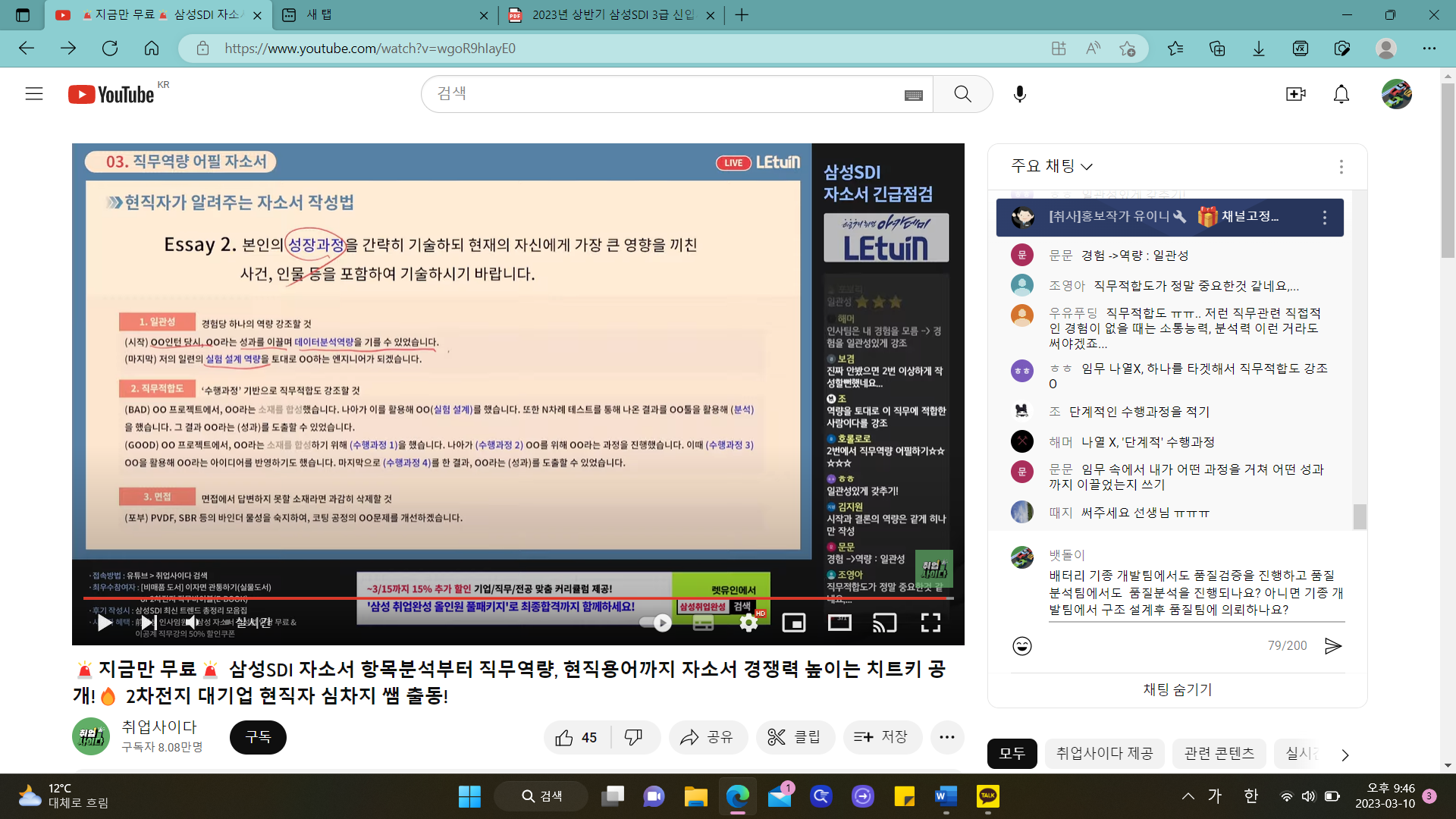
Task: Click the address bar URL
Action: [370, 49]
